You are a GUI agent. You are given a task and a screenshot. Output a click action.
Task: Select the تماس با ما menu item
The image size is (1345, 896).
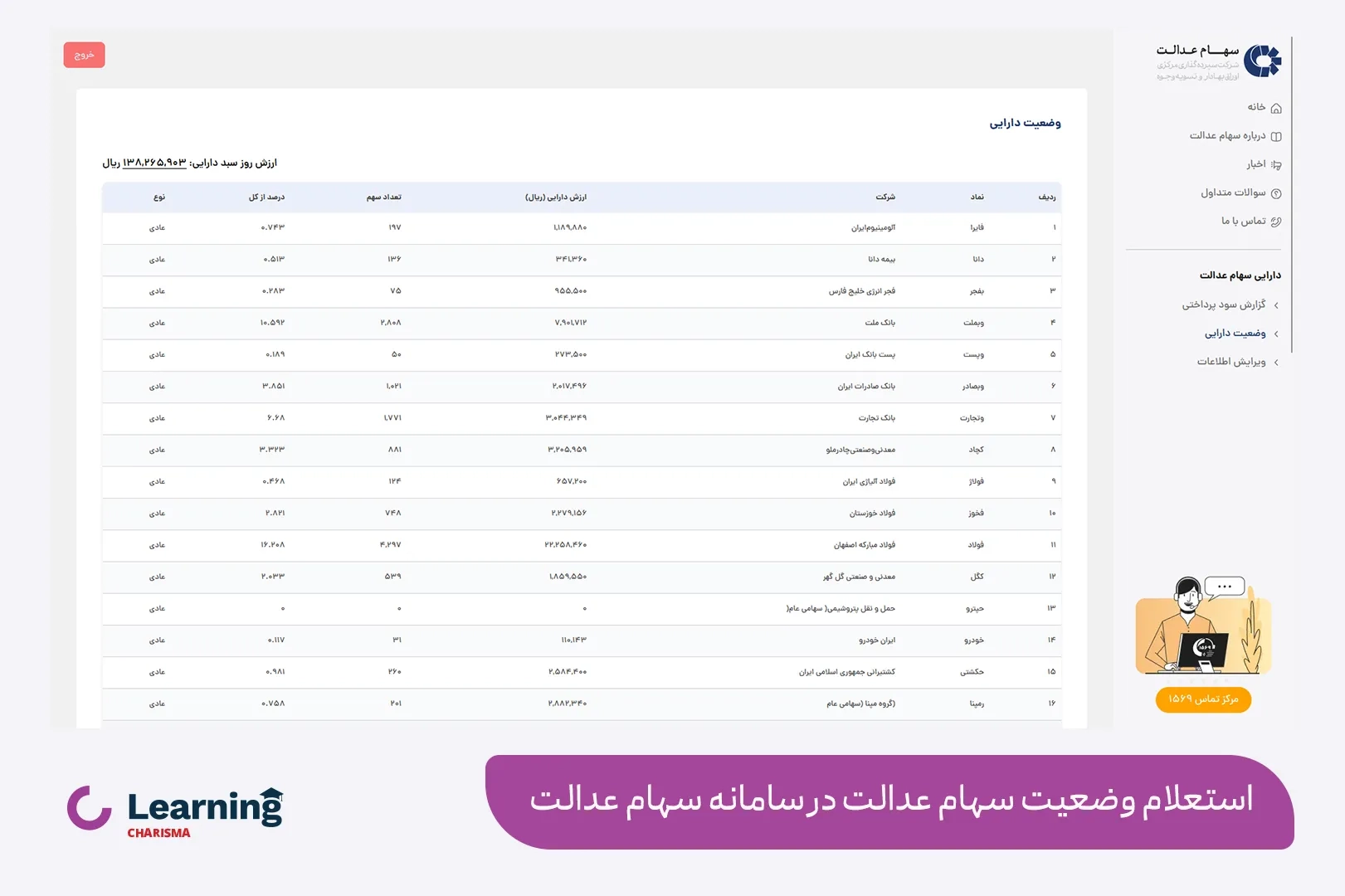1243,221
